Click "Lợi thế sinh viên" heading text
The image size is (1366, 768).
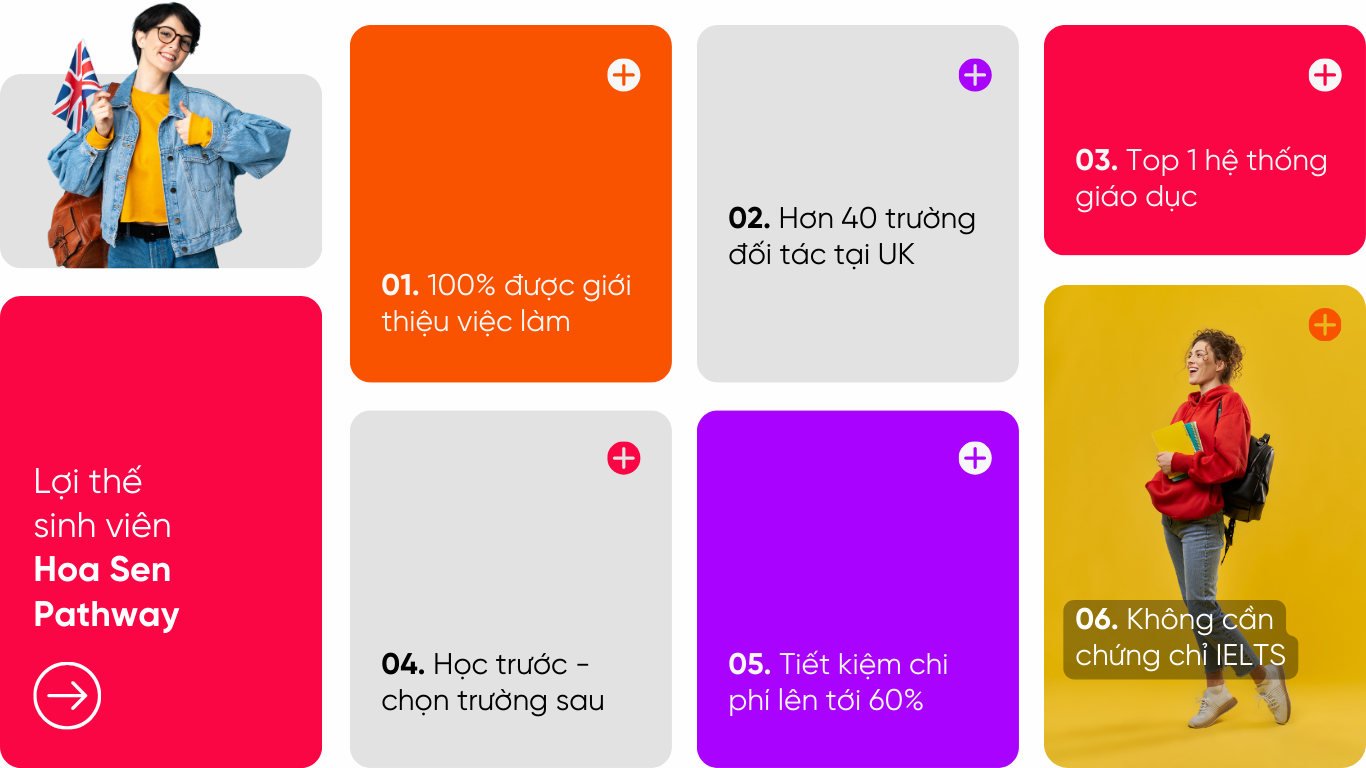(x=102, y=503)
